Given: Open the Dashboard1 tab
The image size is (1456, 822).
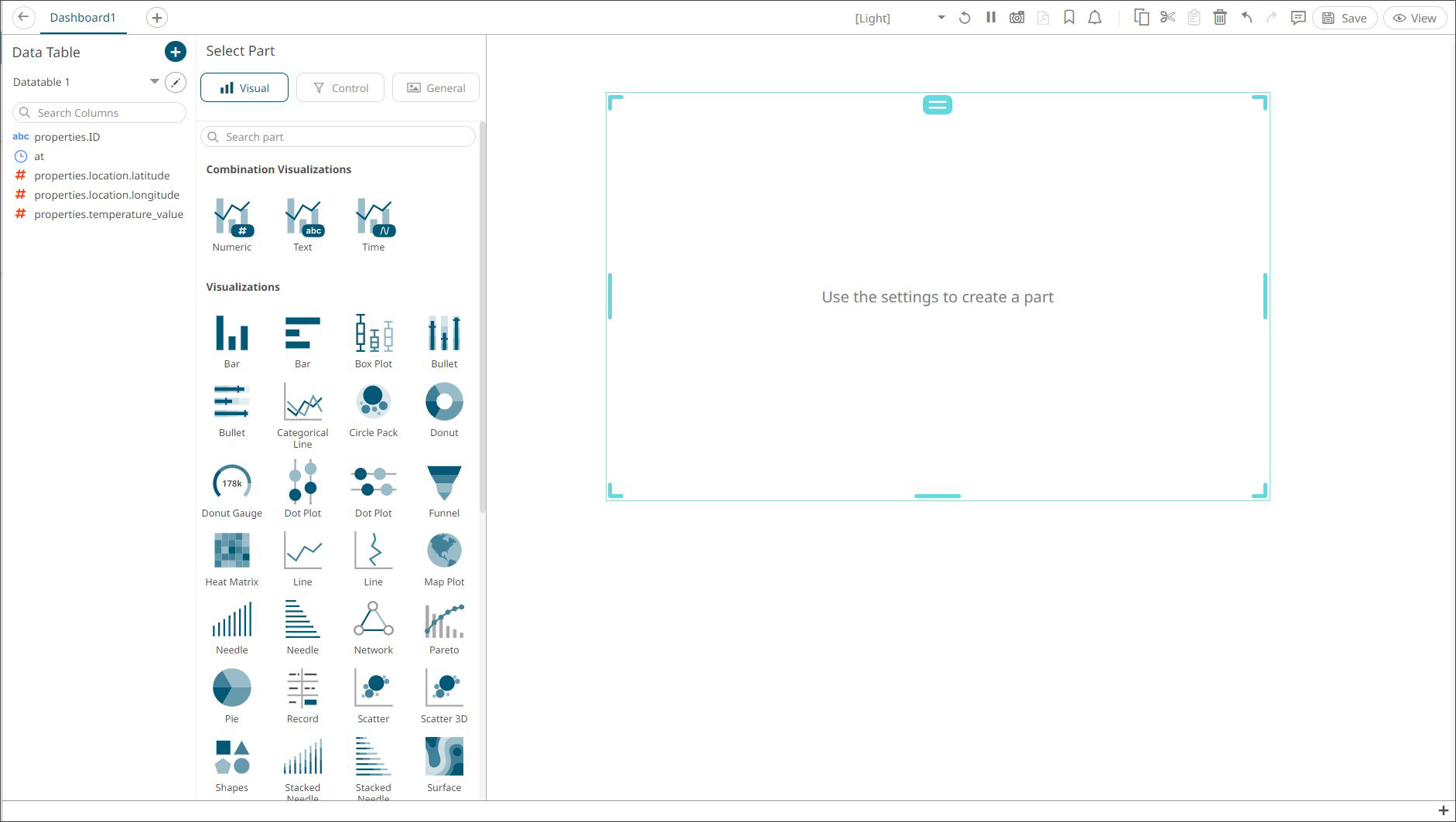Looking at the screenshot, I should (83, 18).
